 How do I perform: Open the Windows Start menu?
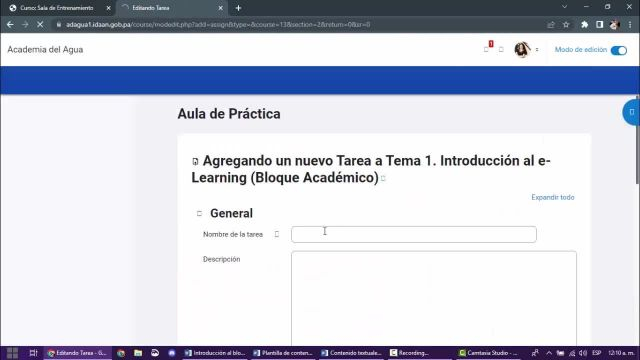[12, 353]
